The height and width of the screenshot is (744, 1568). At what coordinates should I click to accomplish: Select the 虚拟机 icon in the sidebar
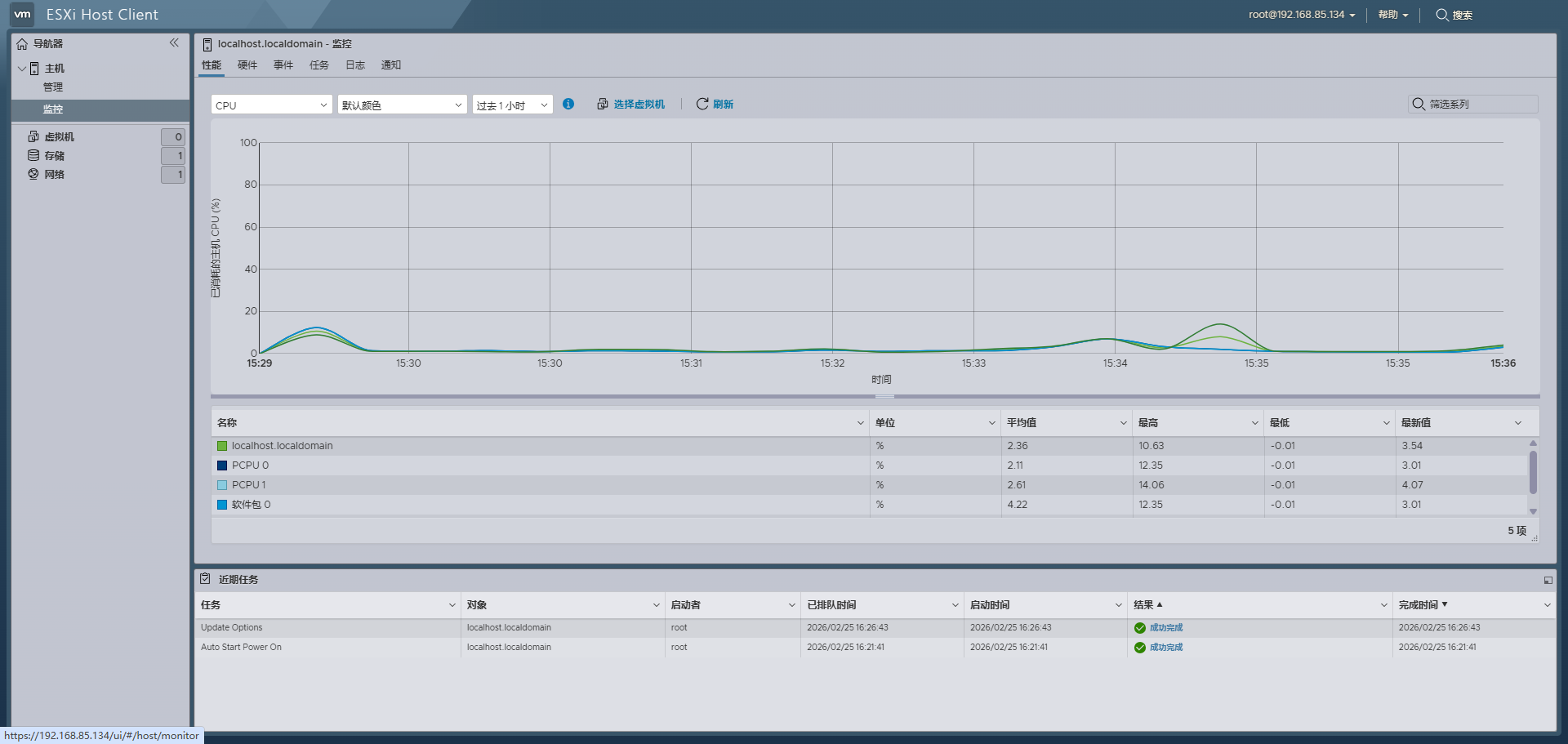point(33,136)
